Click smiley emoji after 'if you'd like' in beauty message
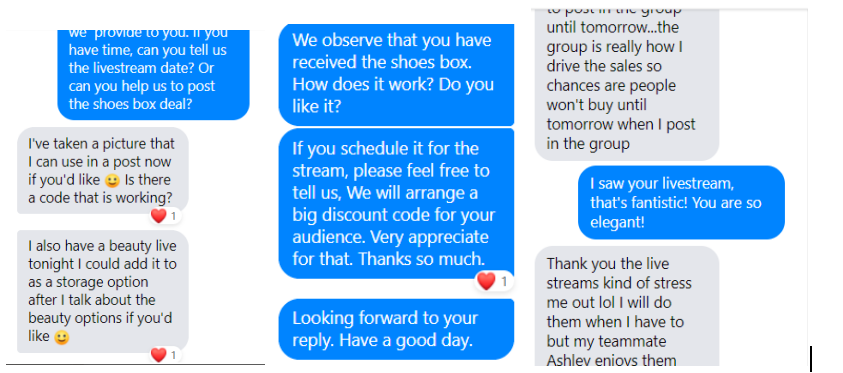 click(62, 338)
